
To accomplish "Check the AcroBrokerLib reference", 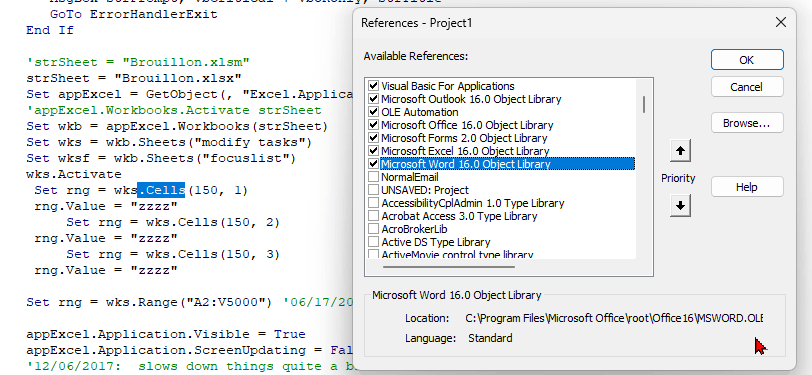I will [373, 228].
